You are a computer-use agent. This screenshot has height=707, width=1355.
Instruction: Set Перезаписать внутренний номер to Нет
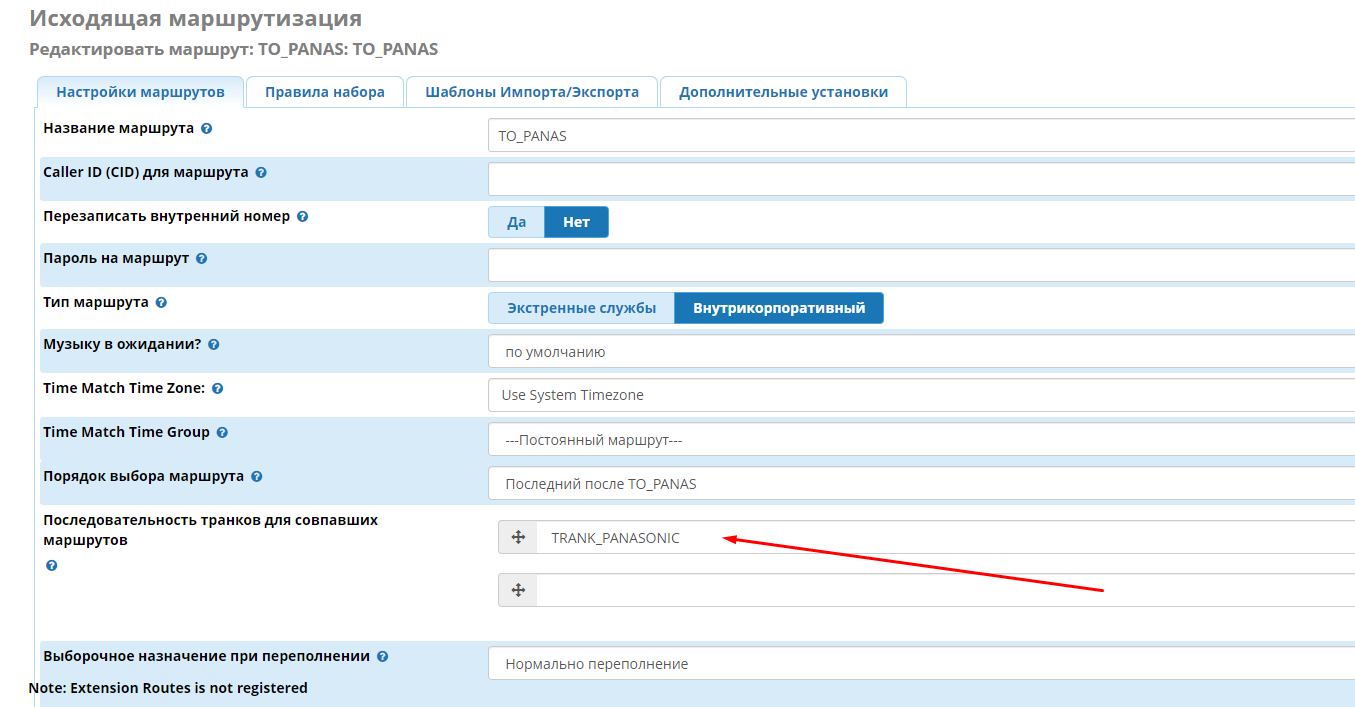pyautogui.click(x=576, y=222)
